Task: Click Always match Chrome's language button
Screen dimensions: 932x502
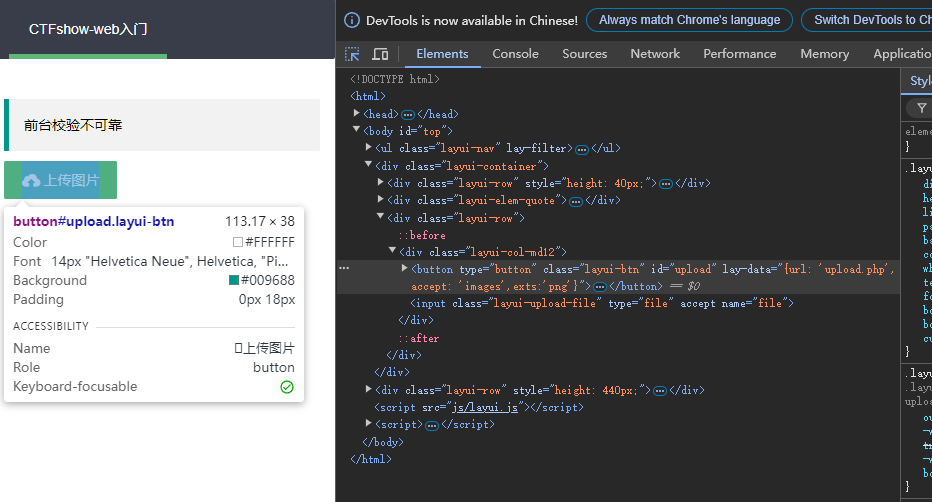Action: tap(689, 20)
